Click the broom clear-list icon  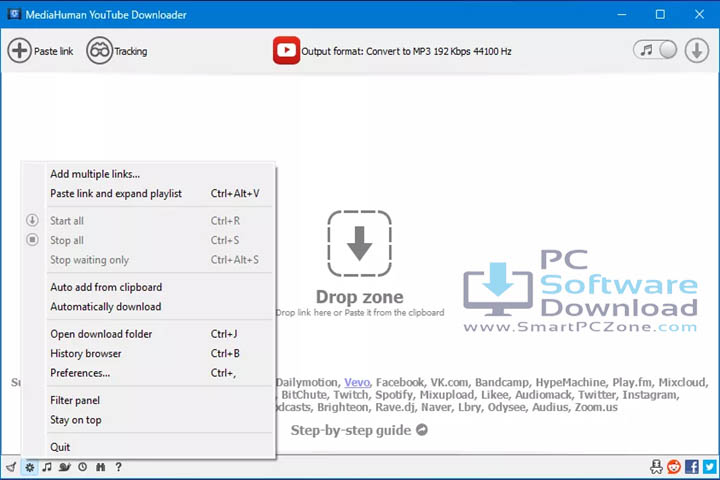11,467
